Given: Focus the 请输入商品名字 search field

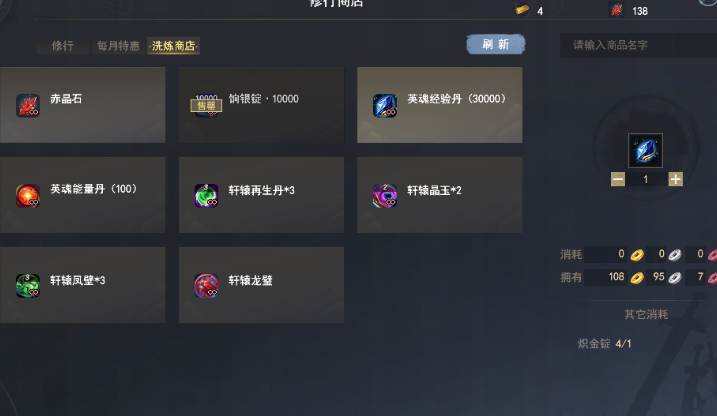Looking at the screenshot, I should (638, 45).
